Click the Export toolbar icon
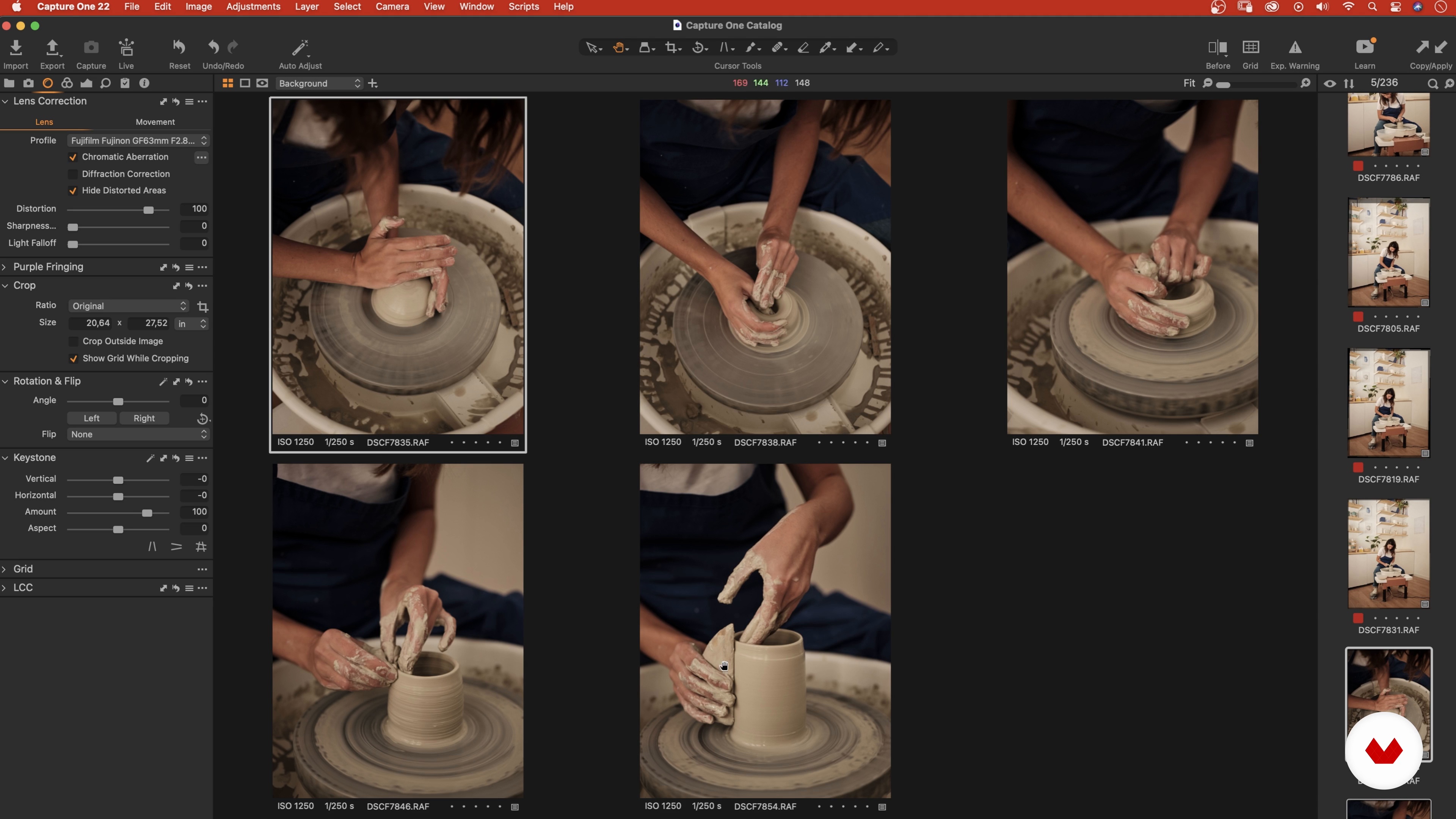This screenshot has width=1456, height=819. coord(52,47)
